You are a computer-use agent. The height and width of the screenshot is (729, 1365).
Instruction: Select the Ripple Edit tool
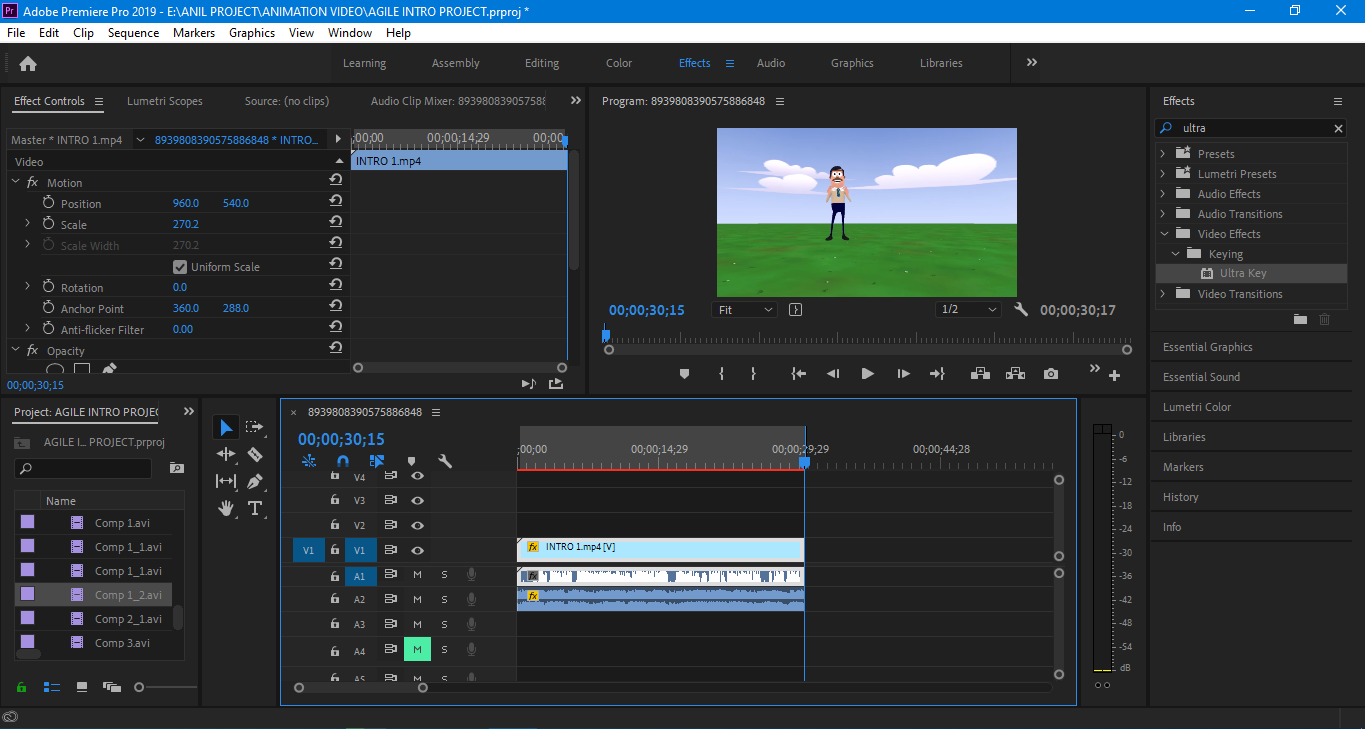point(226,455)
